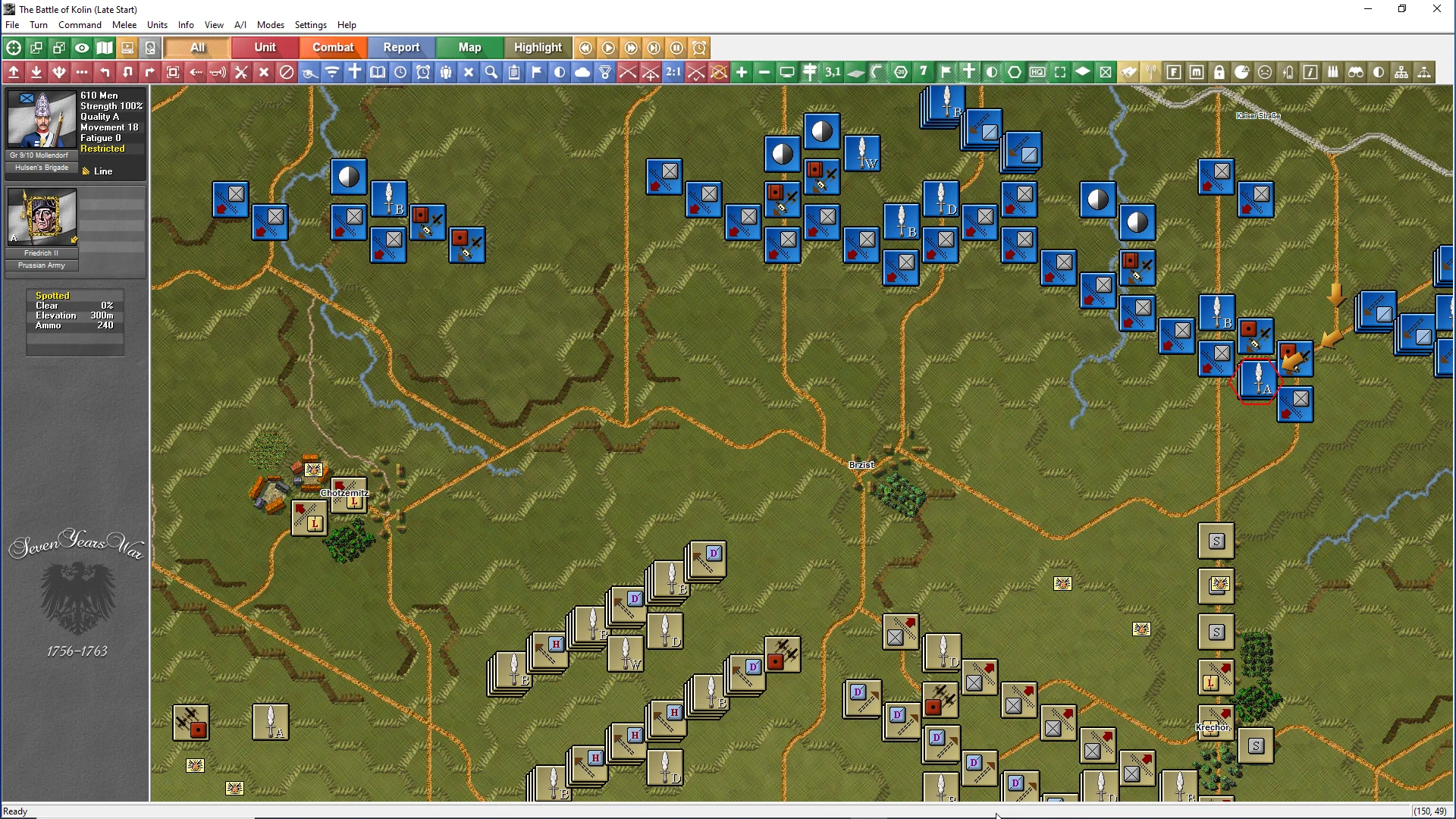Image resolution: width=1456 pixels, height=819 pixels.
Task: Click the alarm clock toolbar icon
Action: pos(423,72)
